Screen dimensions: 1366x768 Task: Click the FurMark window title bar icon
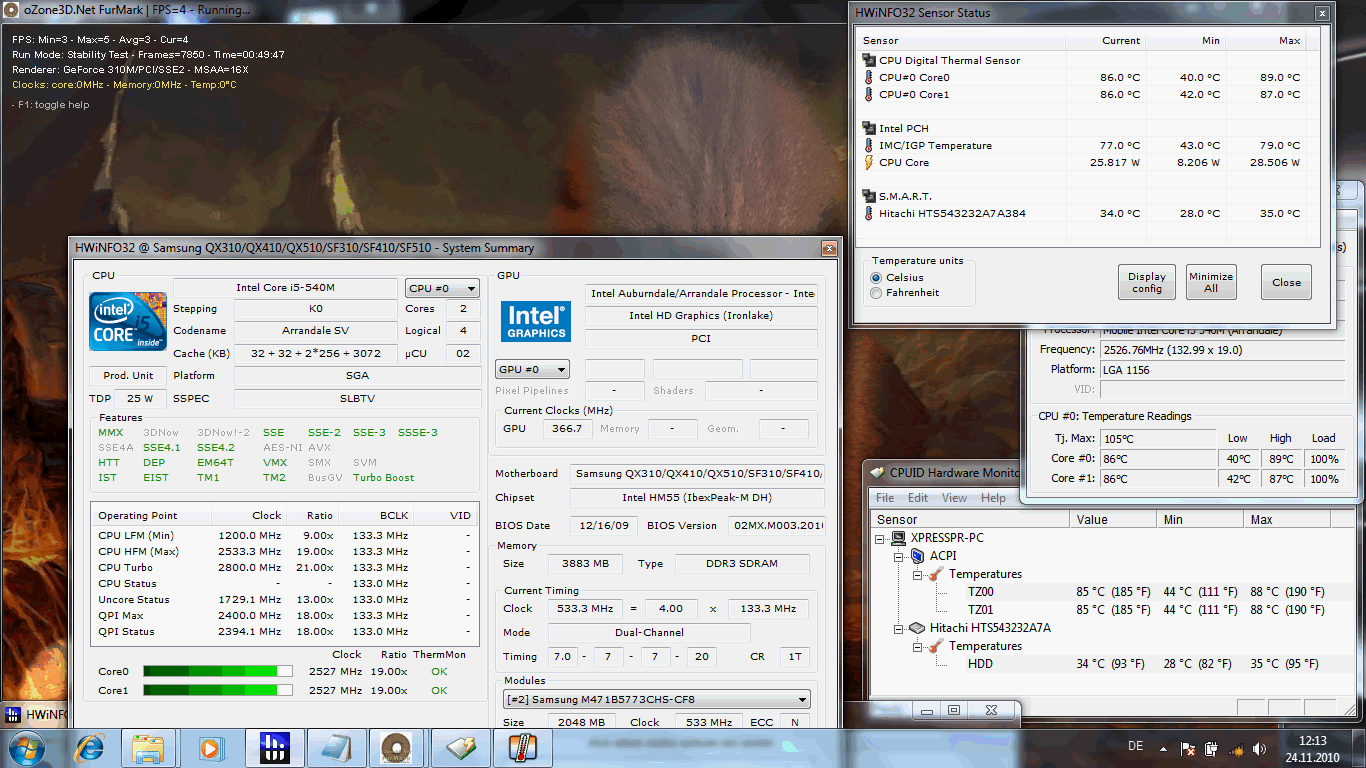(12, 10)
